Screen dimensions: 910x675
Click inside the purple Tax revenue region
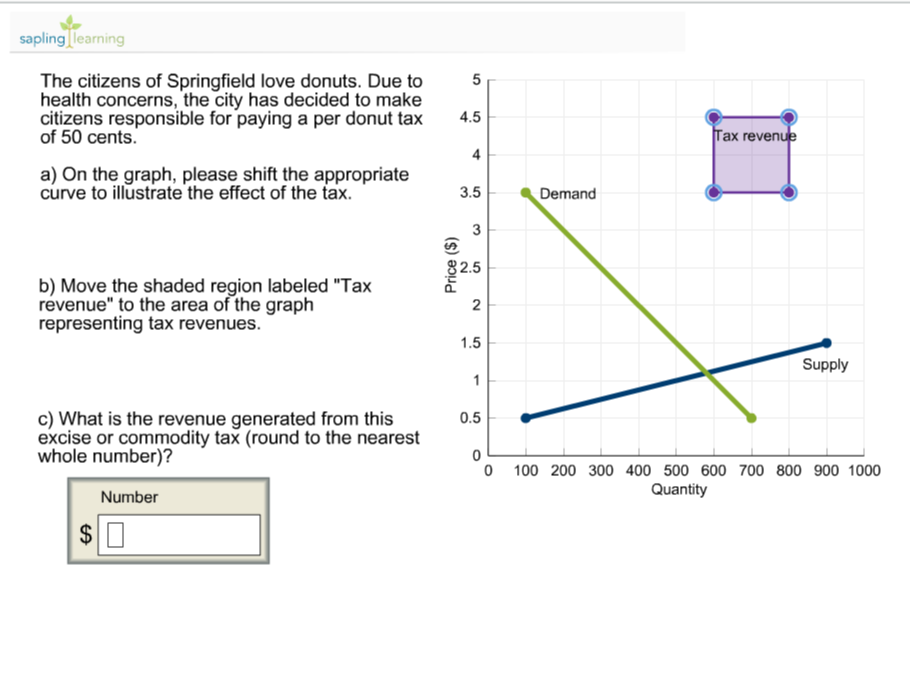pyautogui.click(x=750, y=165)
